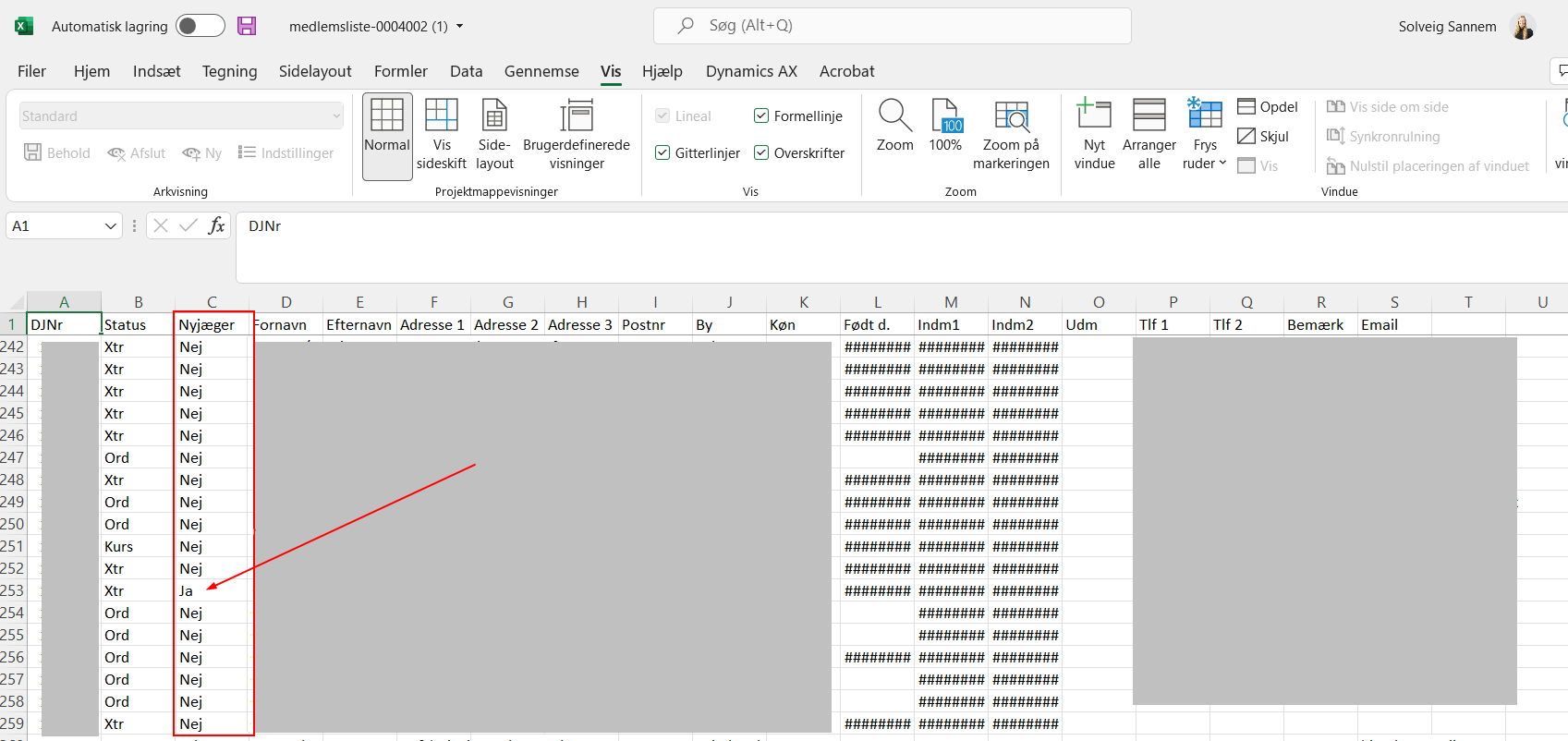Image resolution: width=1568 pixels, height=741 pixels.
Task: Click the Behold sheet view button
Action: 57,153
